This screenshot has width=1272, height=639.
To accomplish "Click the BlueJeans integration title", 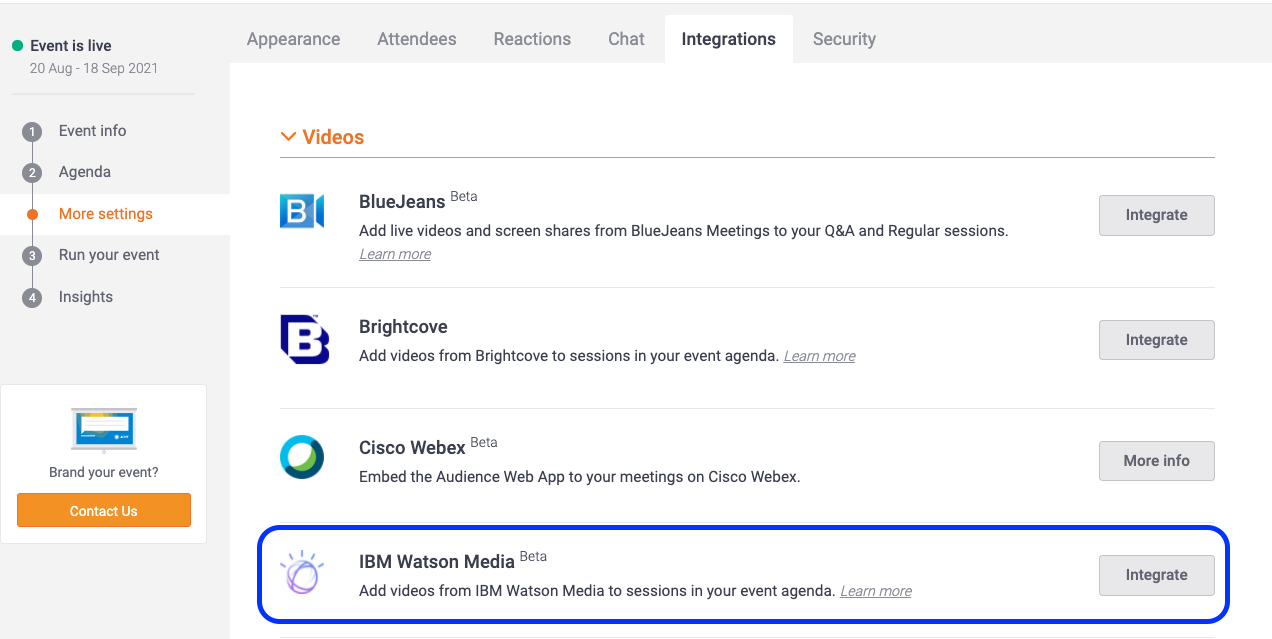I will point(402,202).
